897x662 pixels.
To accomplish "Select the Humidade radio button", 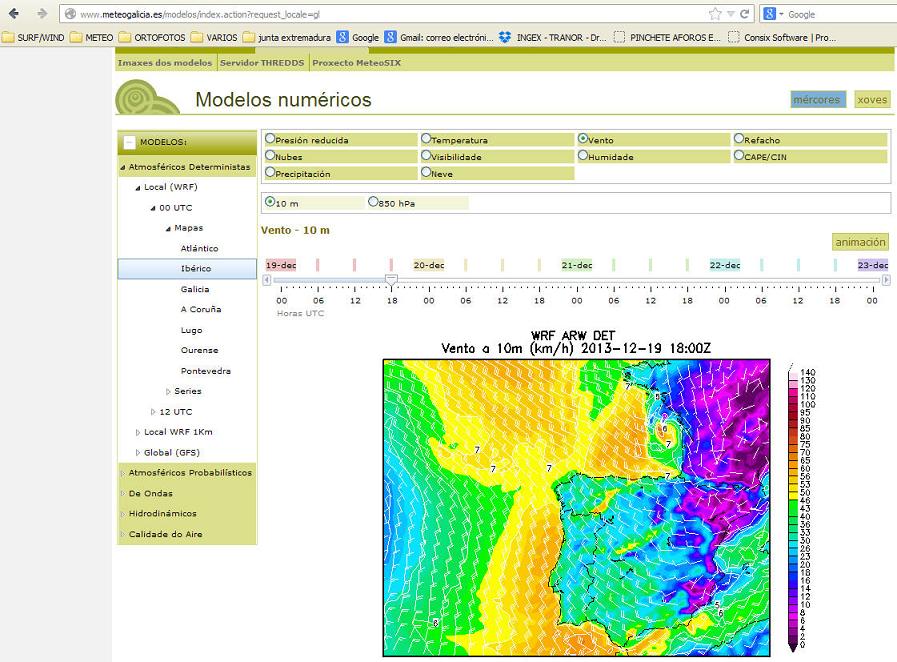I will click(x=583, y=155).
